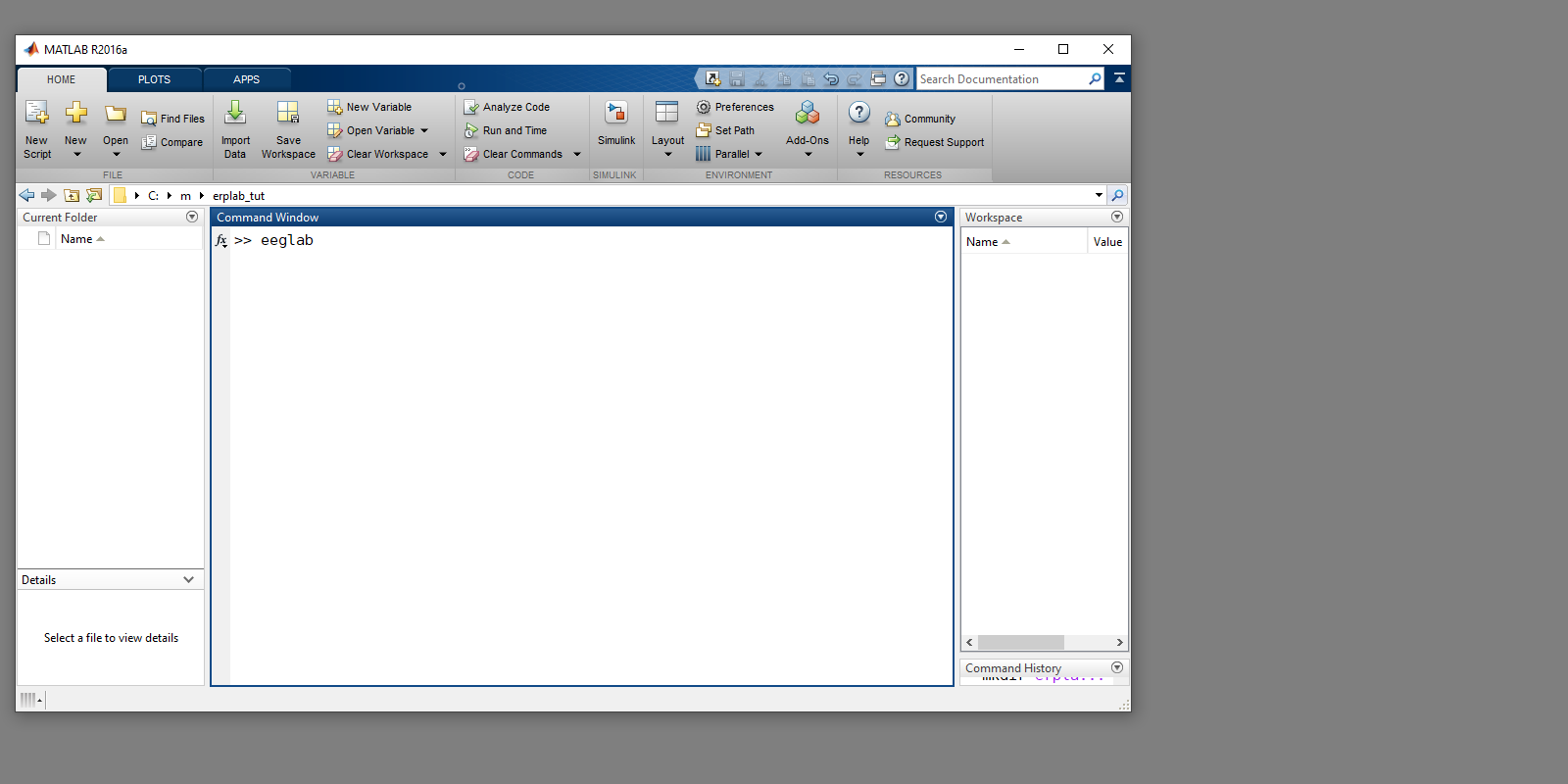Click the Open folder icon
Screen dimensions: 1568x784
pos(116,114)
